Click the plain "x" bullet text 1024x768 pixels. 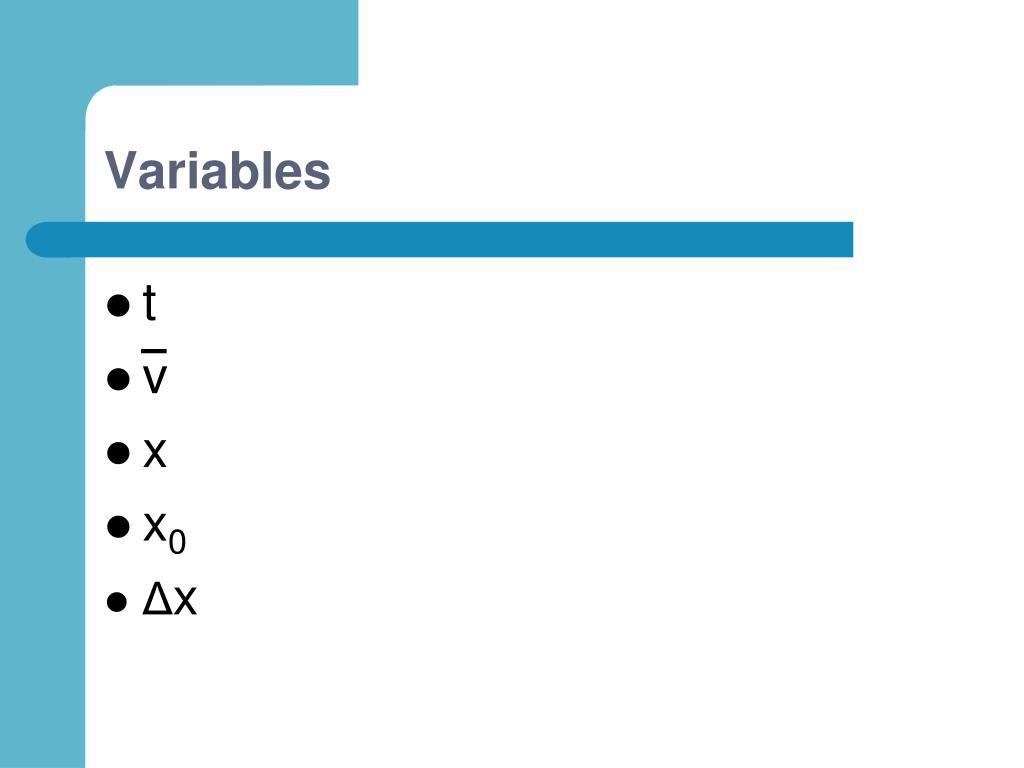(x=155, y=453)
